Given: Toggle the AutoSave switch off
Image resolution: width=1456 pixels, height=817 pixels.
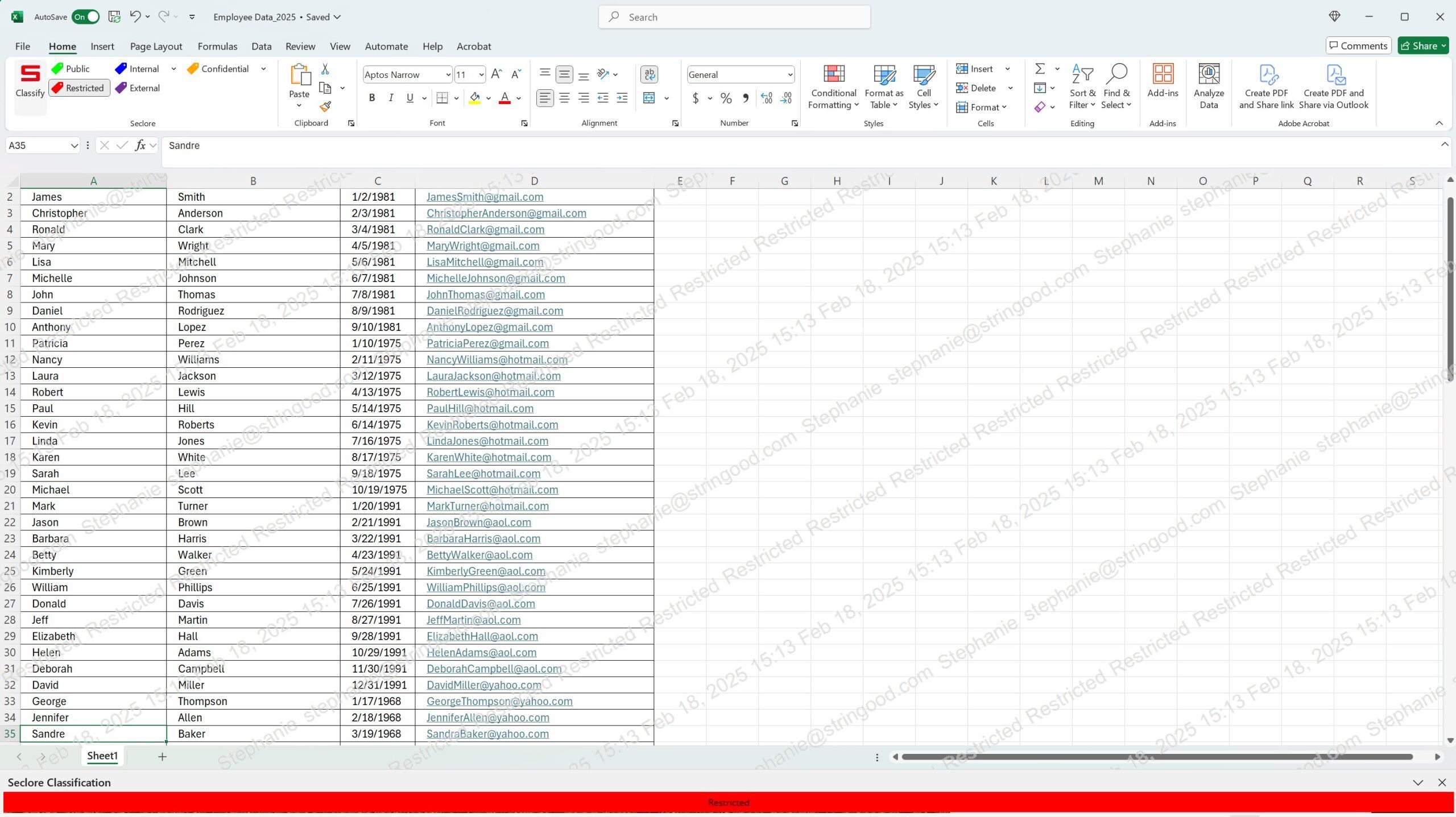Looking at the screenshot, I should pos(85,17).
